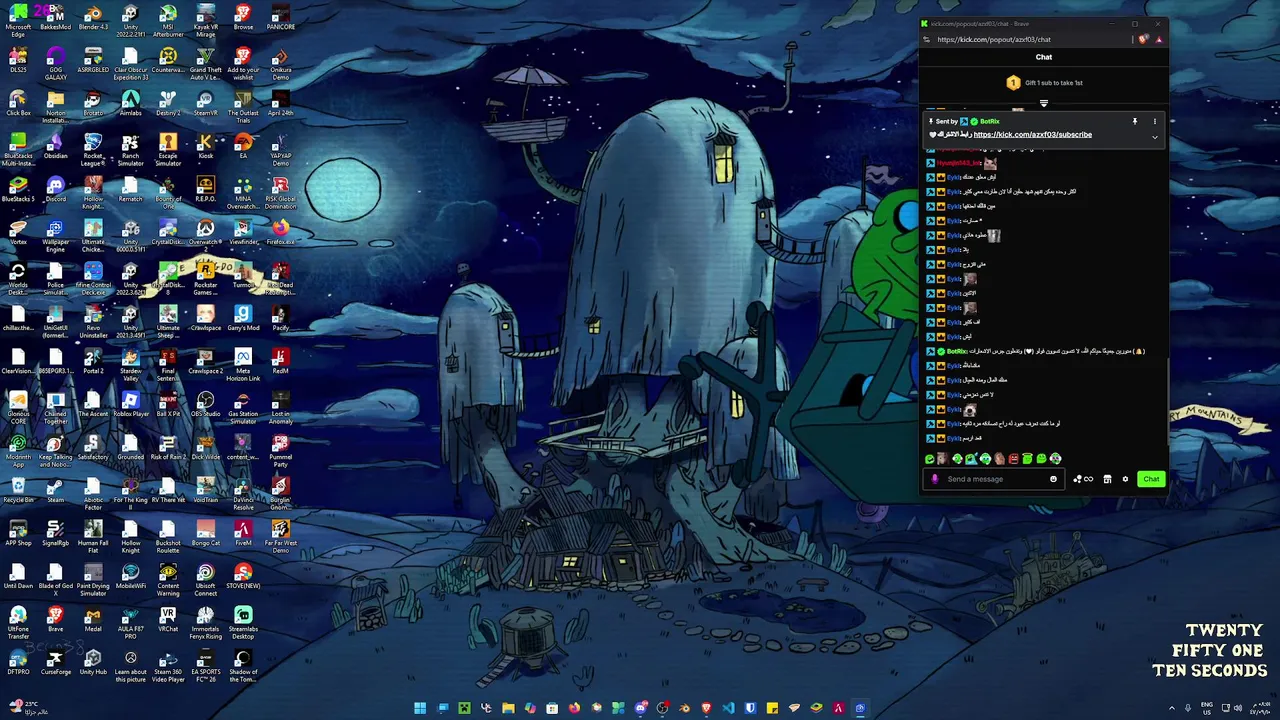Viewport: 1280px width, 720px height.
Task: Open Discord desktop icon
Action: tap(55, 190)
